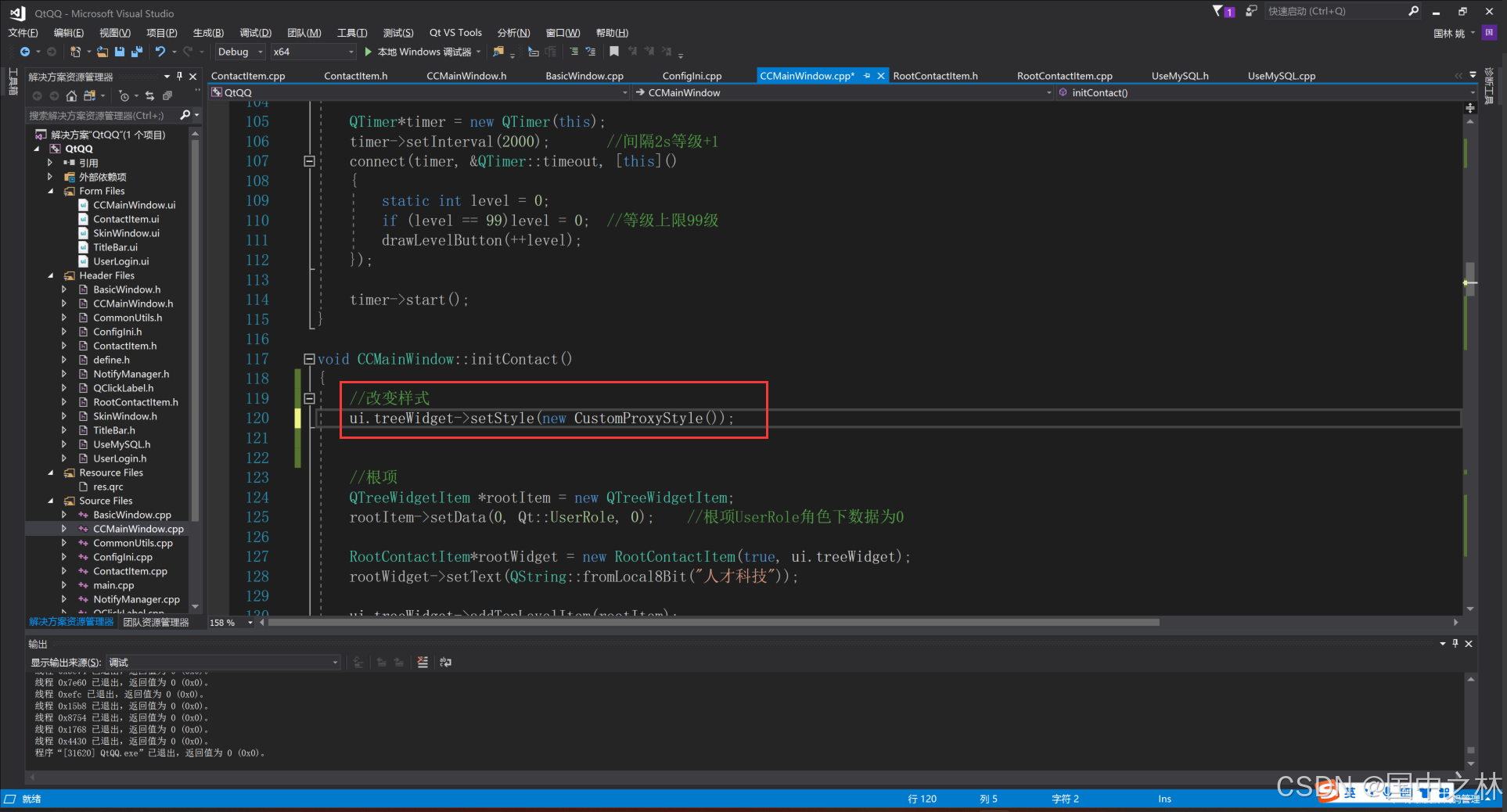Toggle auto-hide pin on Solution Explorer
This screenshot has height=812, width=1507.
click(x=179, y=77)
